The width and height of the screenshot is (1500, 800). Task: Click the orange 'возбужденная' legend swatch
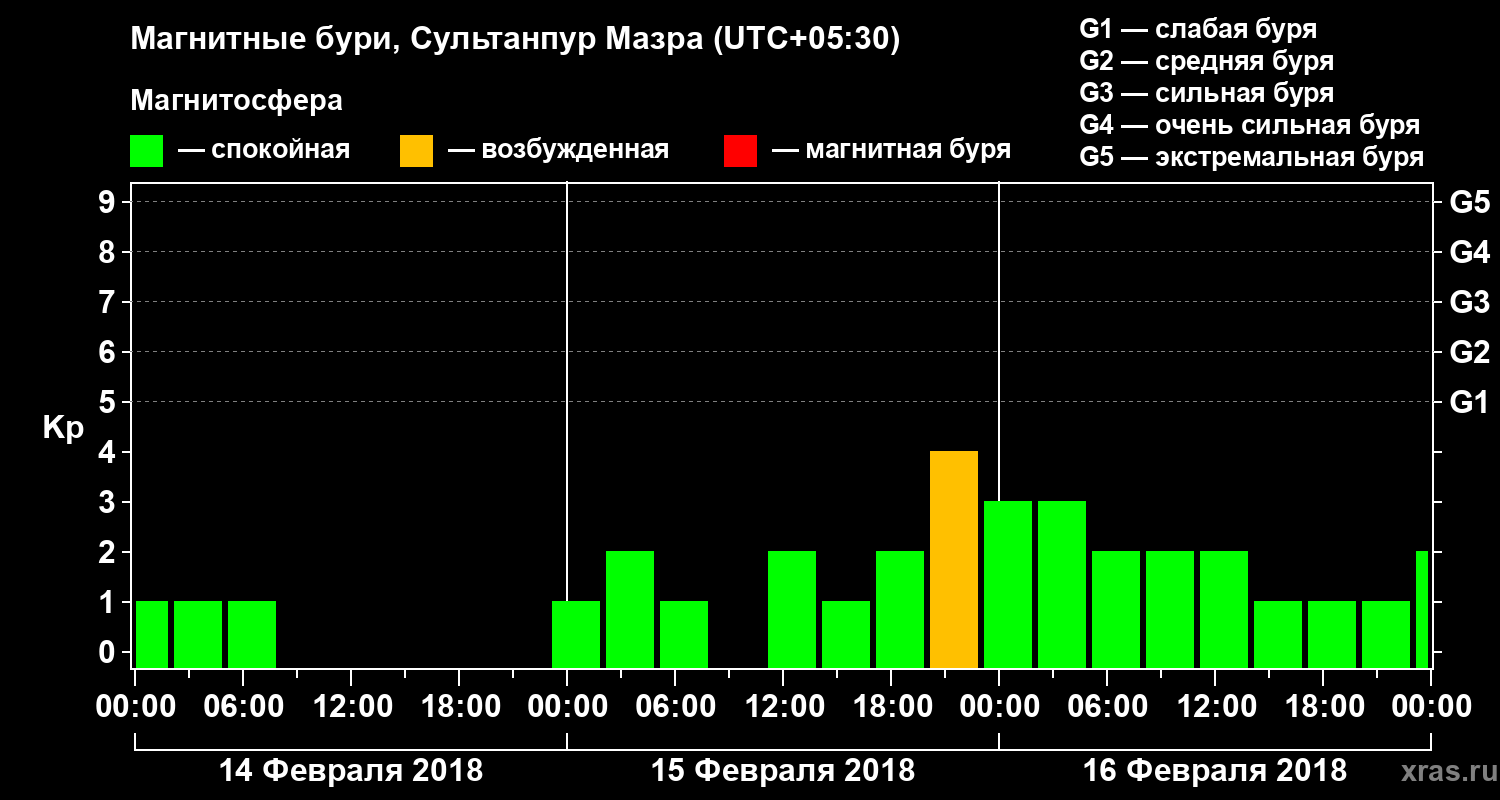416,151
